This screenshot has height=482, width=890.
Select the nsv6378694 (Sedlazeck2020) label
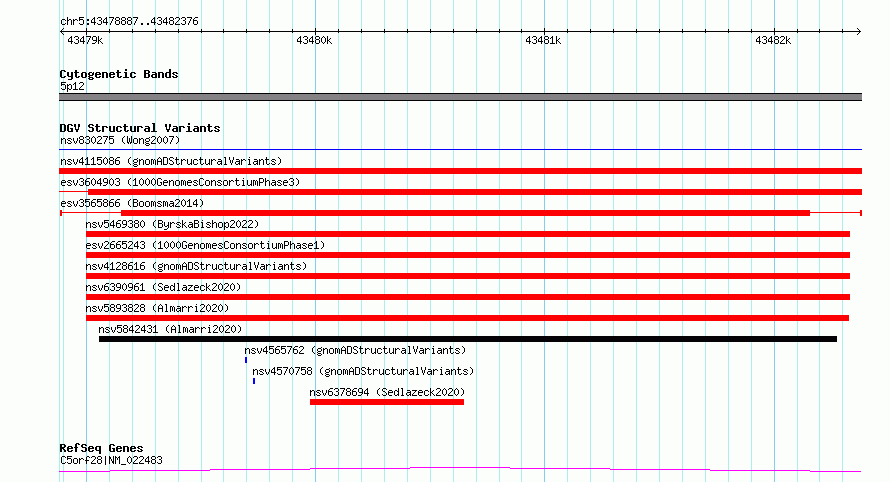point(387,392)
